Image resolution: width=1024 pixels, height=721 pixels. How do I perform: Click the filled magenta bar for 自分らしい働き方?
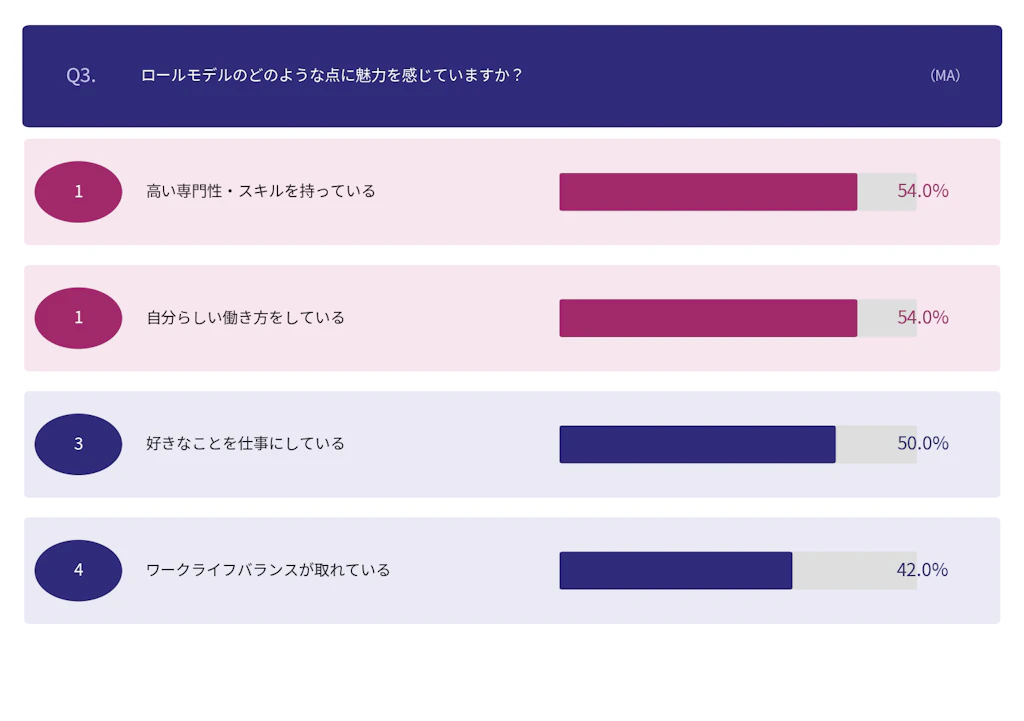707,318
